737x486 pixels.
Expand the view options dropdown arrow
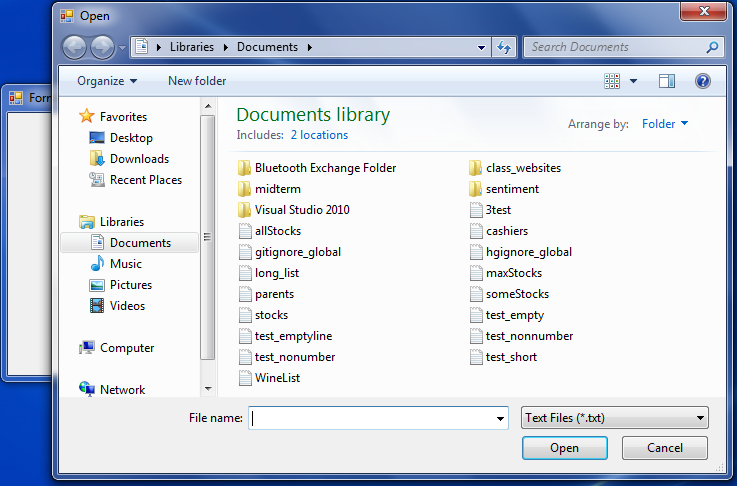pos(633,81)
